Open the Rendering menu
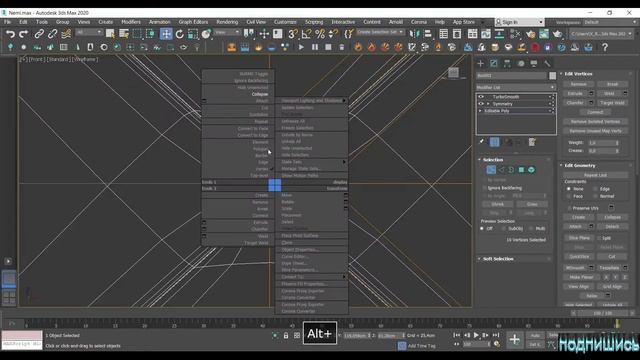 click(x=227, y=22)
